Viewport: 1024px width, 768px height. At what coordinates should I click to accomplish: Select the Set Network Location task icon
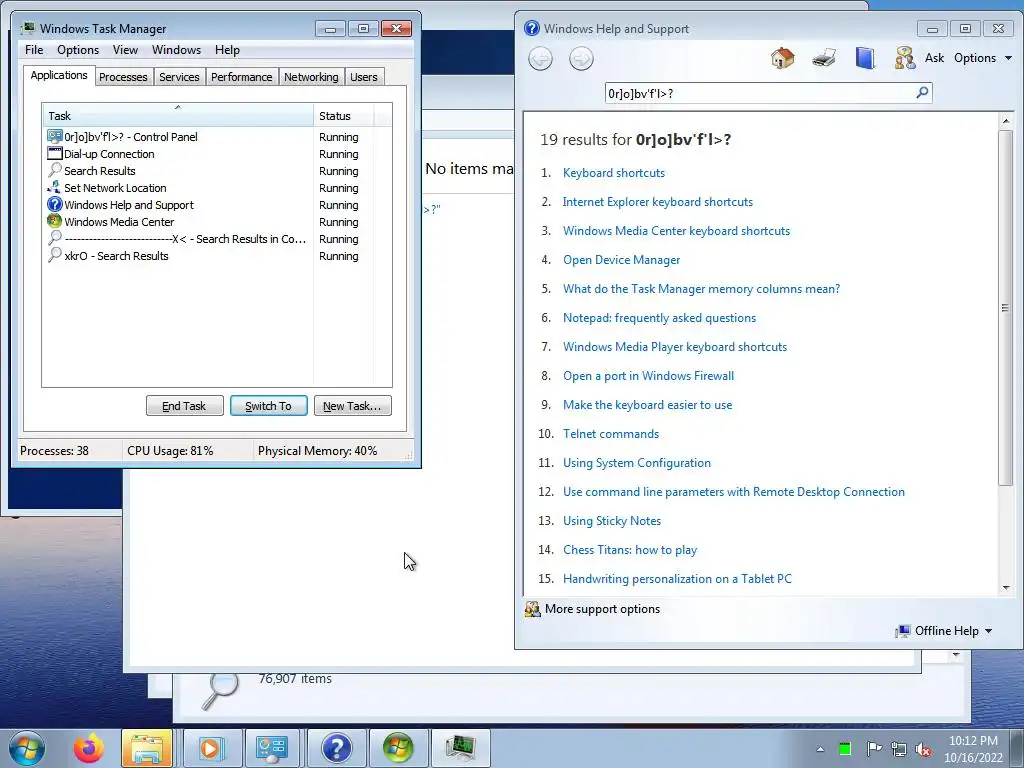point(55,187)
